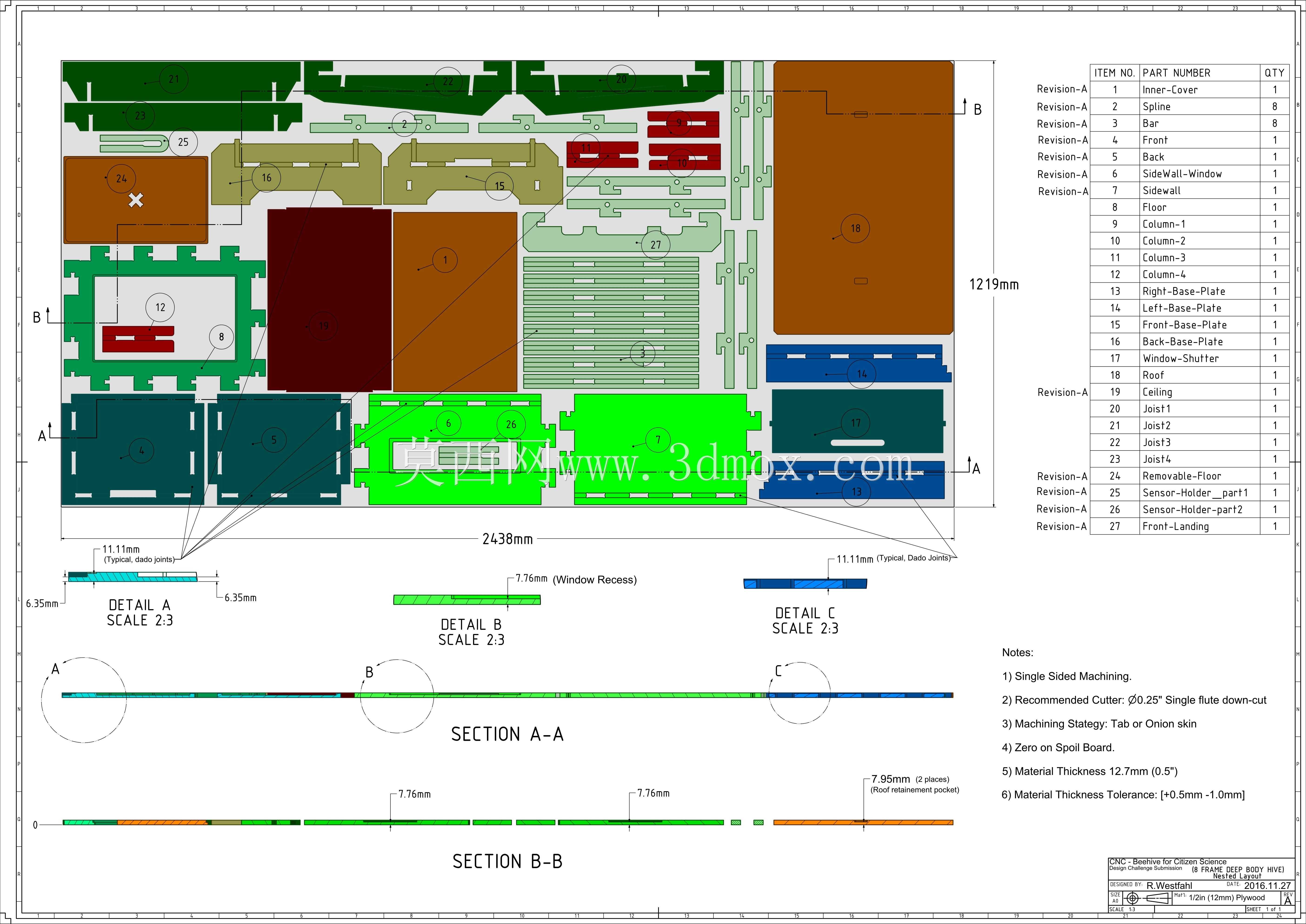Click 'Revision-A' label beside Ceiling row
Image resolution: width=1306 pixels, height=924 pixels.
click(1062, 393)
